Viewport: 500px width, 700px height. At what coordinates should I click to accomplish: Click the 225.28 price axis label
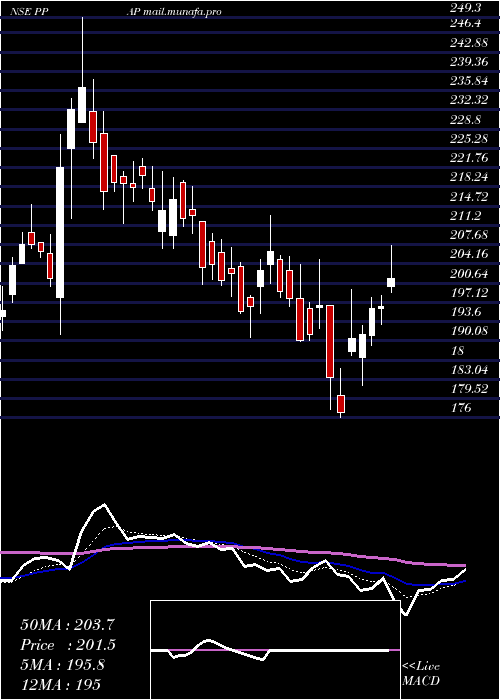pos(469,138)
